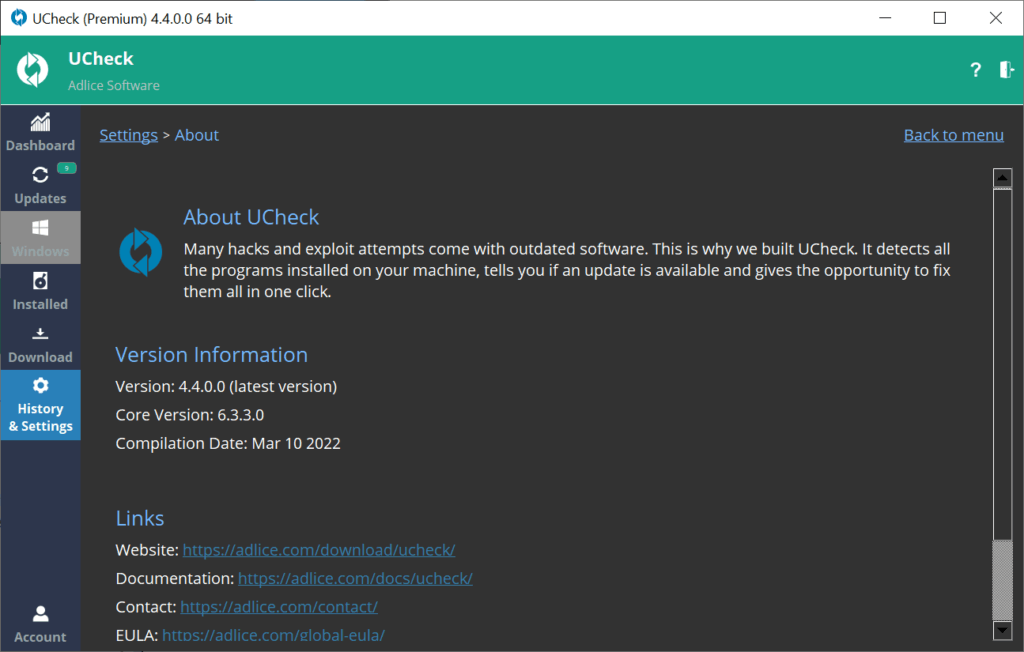
Task: Maximize the UCheck window
Action: [939, 18]
